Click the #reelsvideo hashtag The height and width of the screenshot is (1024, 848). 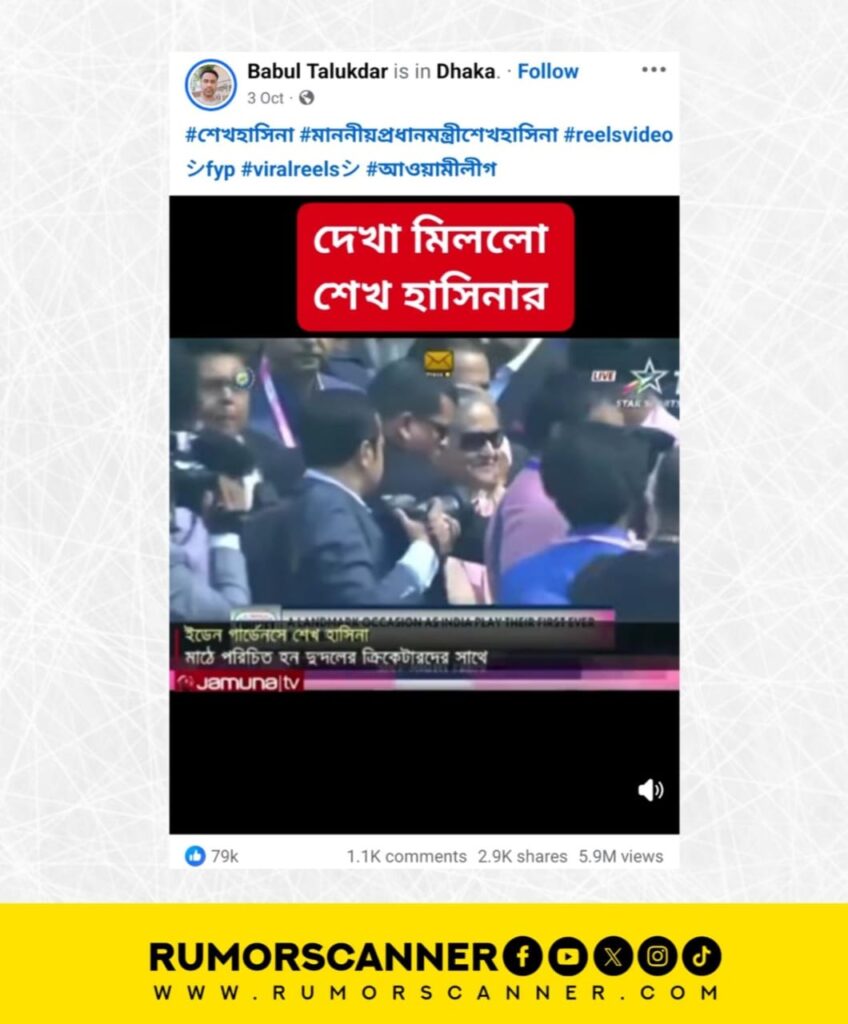pyautogui.click(x=618, y=135)
